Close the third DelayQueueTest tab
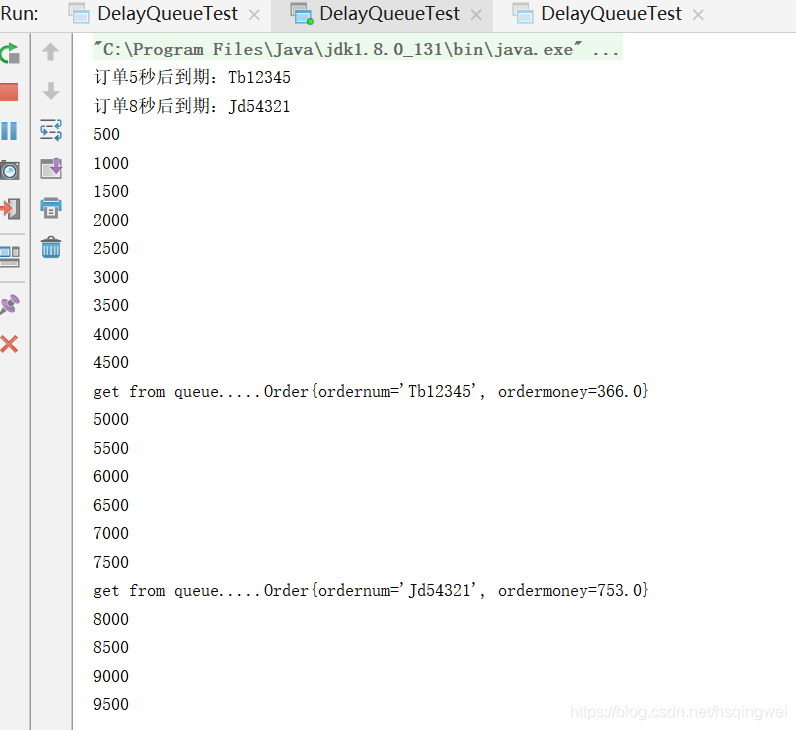 699,15
